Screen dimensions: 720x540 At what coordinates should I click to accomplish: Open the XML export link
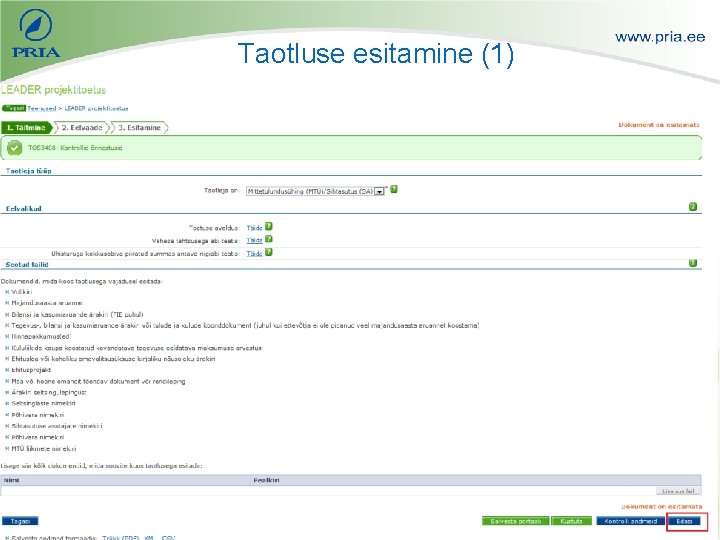click(x=149, y=537)
